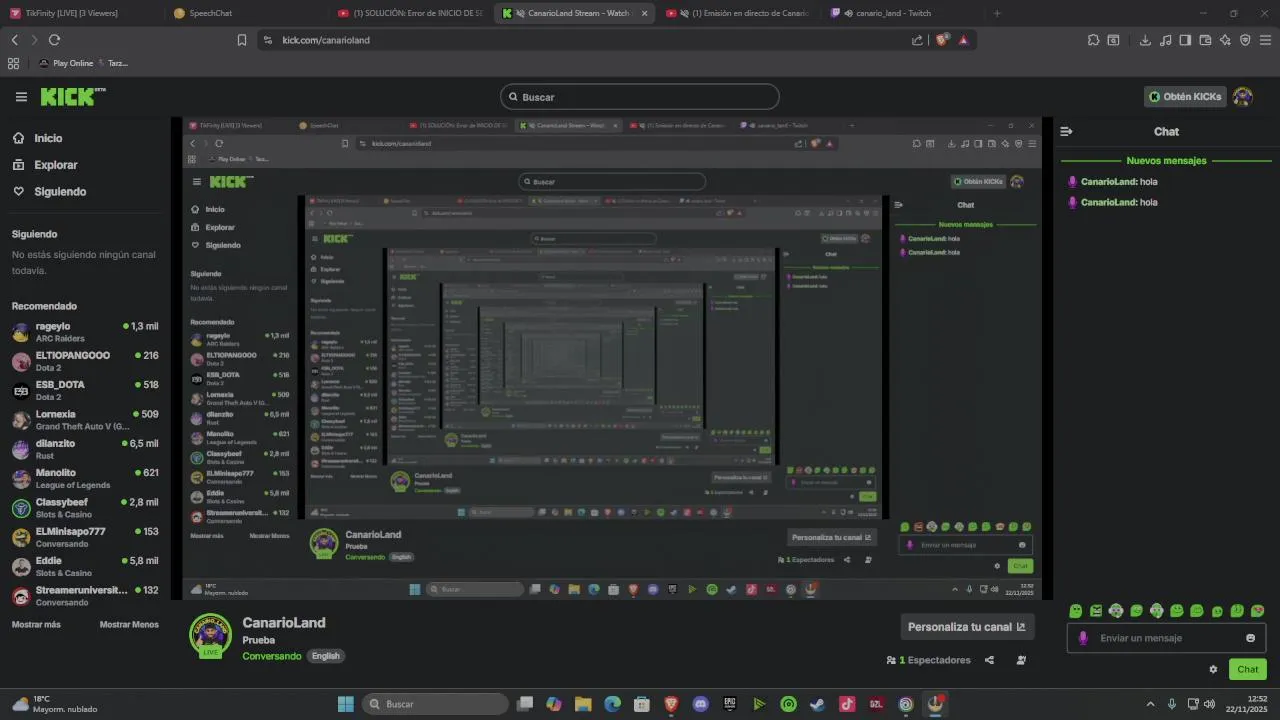Open the user profile avatar menu
The height and width of the screenshot is (720, 1280).
click(x=1243, y=97)
